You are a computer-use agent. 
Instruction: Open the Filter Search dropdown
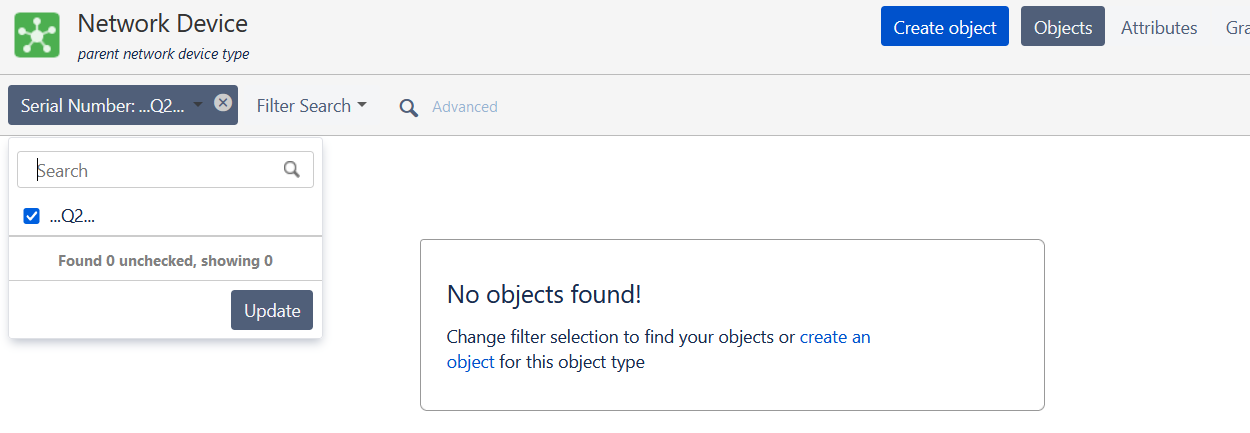pyautogui.click(x=311, y=106)
